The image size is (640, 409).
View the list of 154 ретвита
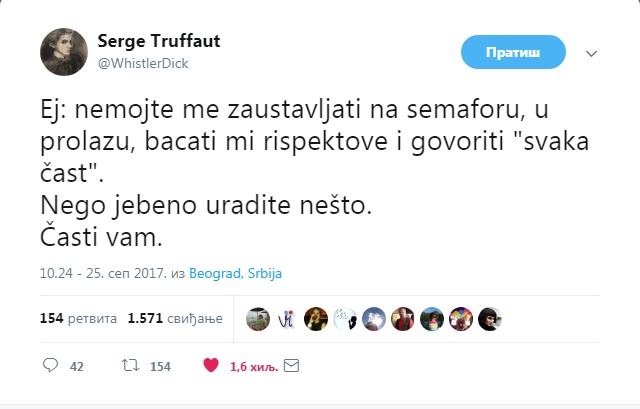[78, 319]
